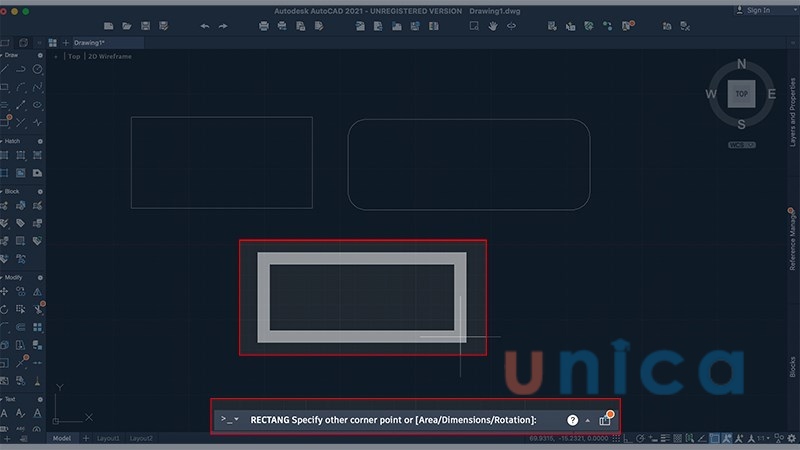Image resolution: width=800 pixels, height=450 pixels.
Task: Expand command history with up arrow
Action: point(588,420)
